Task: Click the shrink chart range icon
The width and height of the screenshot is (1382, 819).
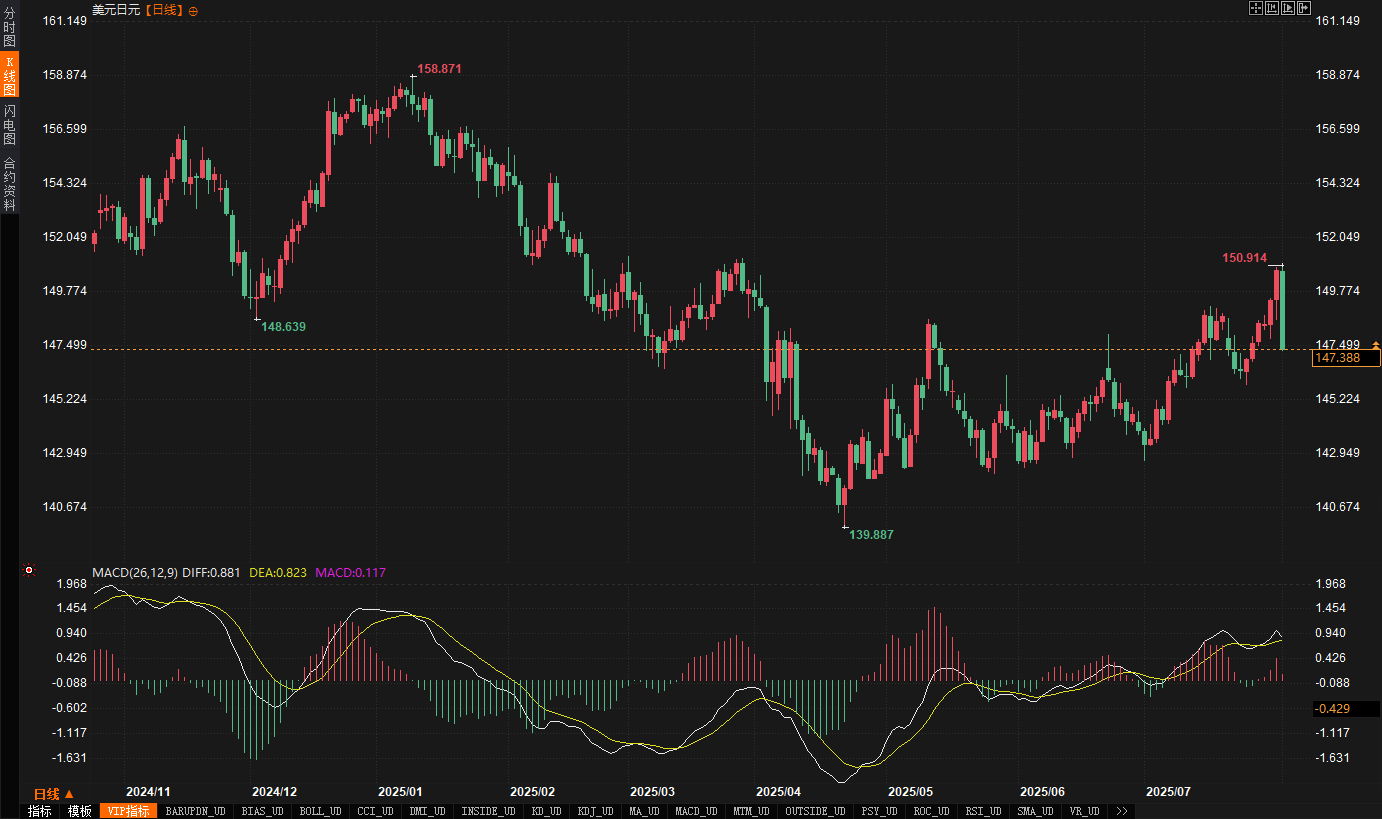Action: point(1272,8)
